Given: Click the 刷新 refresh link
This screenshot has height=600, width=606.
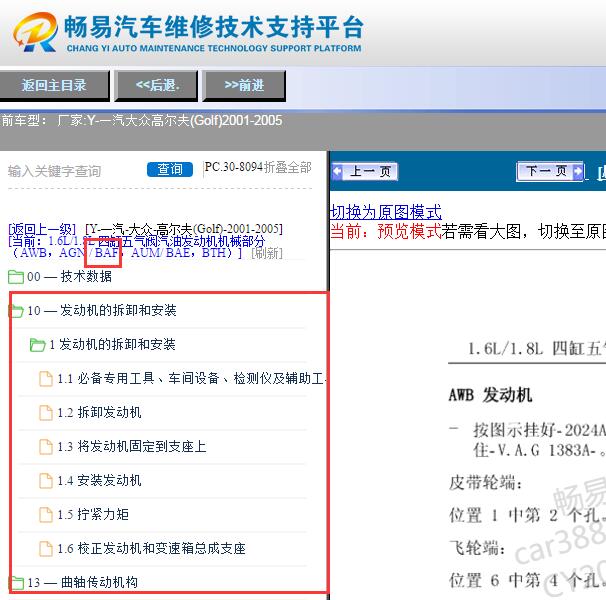Looking at the screenshot, I should [x=267, y=253].
